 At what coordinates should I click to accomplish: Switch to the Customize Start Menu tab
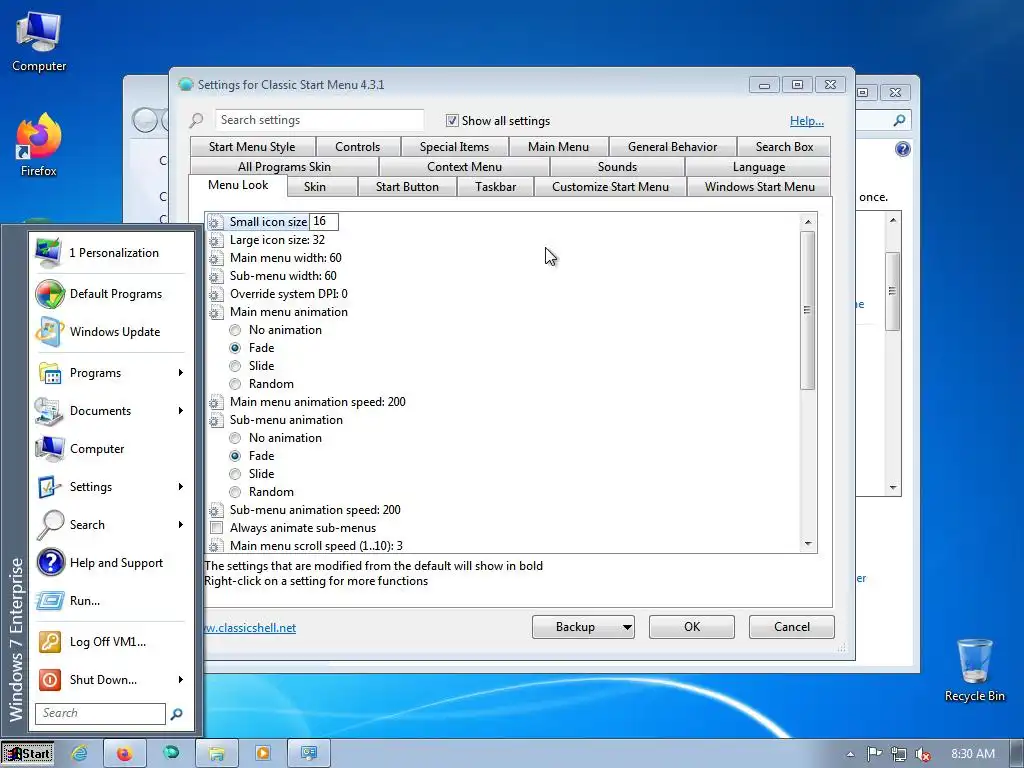611,187
